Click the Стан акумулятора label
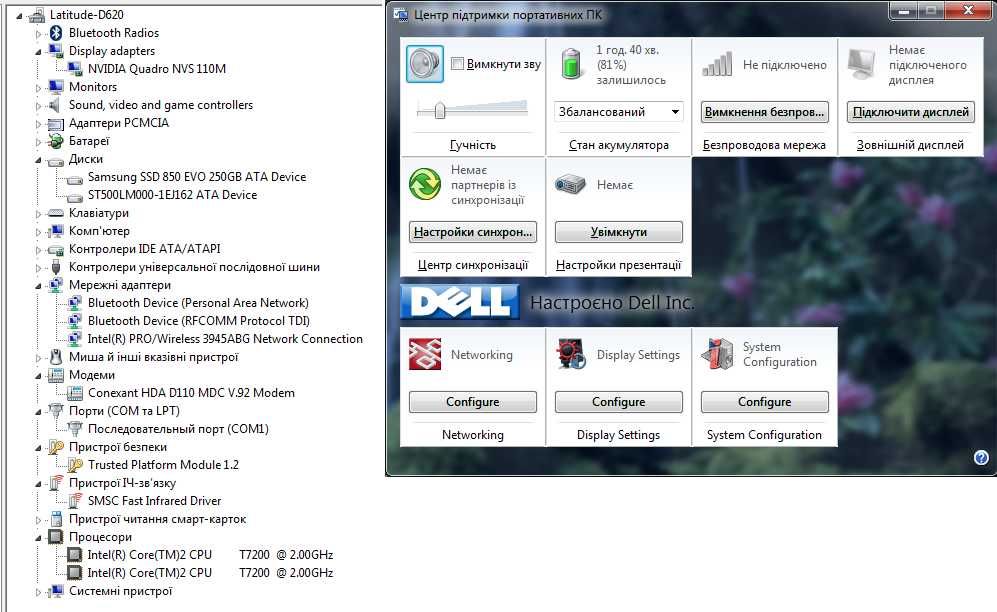 click(x=619, y=145)
